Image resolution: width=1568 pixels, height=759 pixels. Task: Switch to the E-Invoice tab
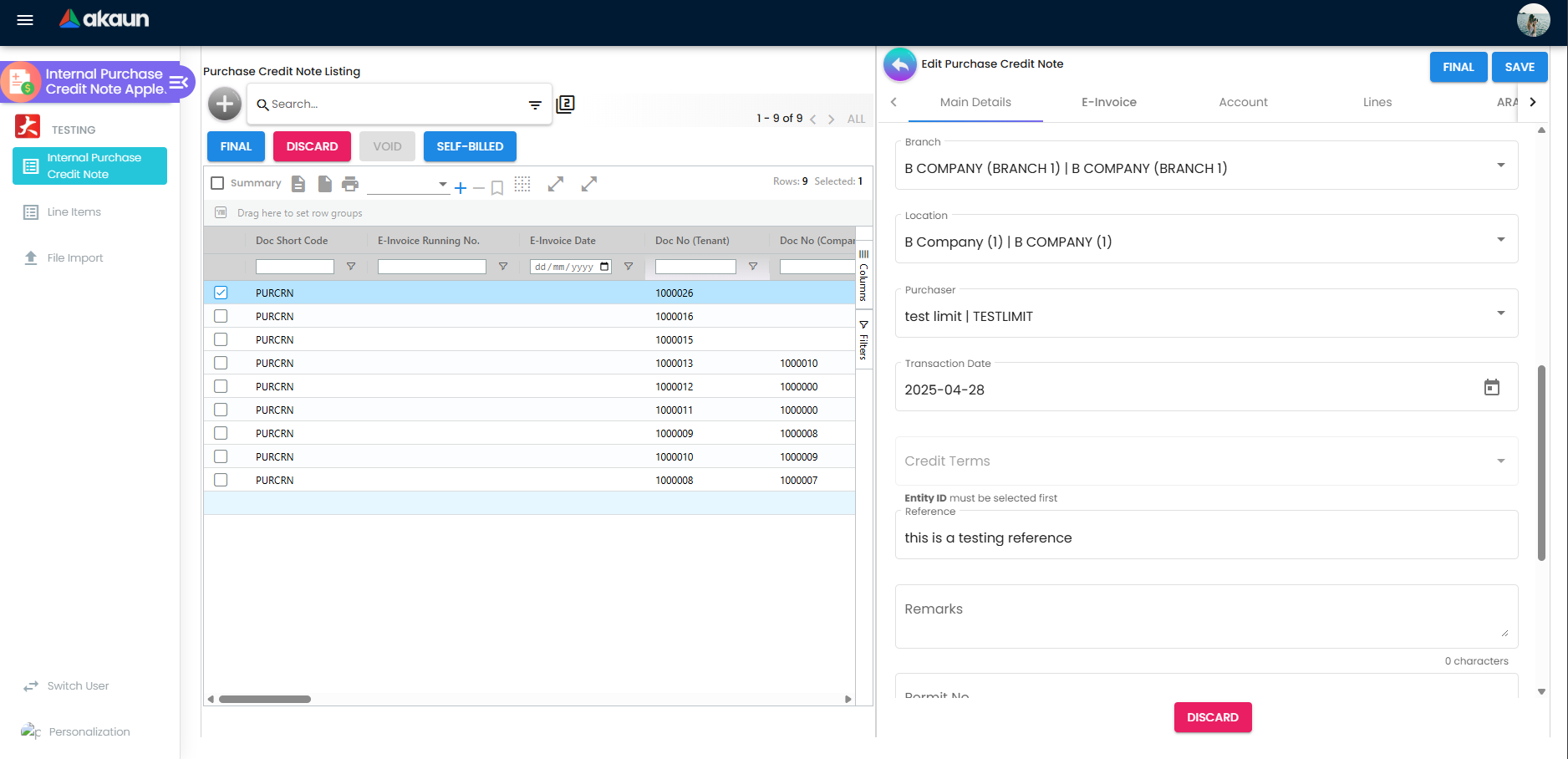pyautogui.click(x=1109, y=102)
